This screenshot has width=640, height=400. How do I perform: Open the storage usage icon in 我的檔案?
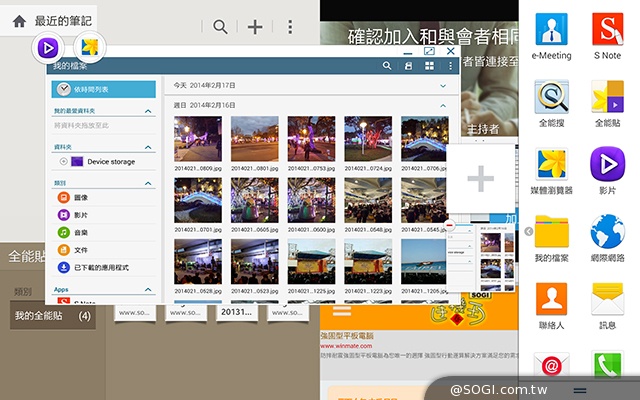[x=408, y=66]
